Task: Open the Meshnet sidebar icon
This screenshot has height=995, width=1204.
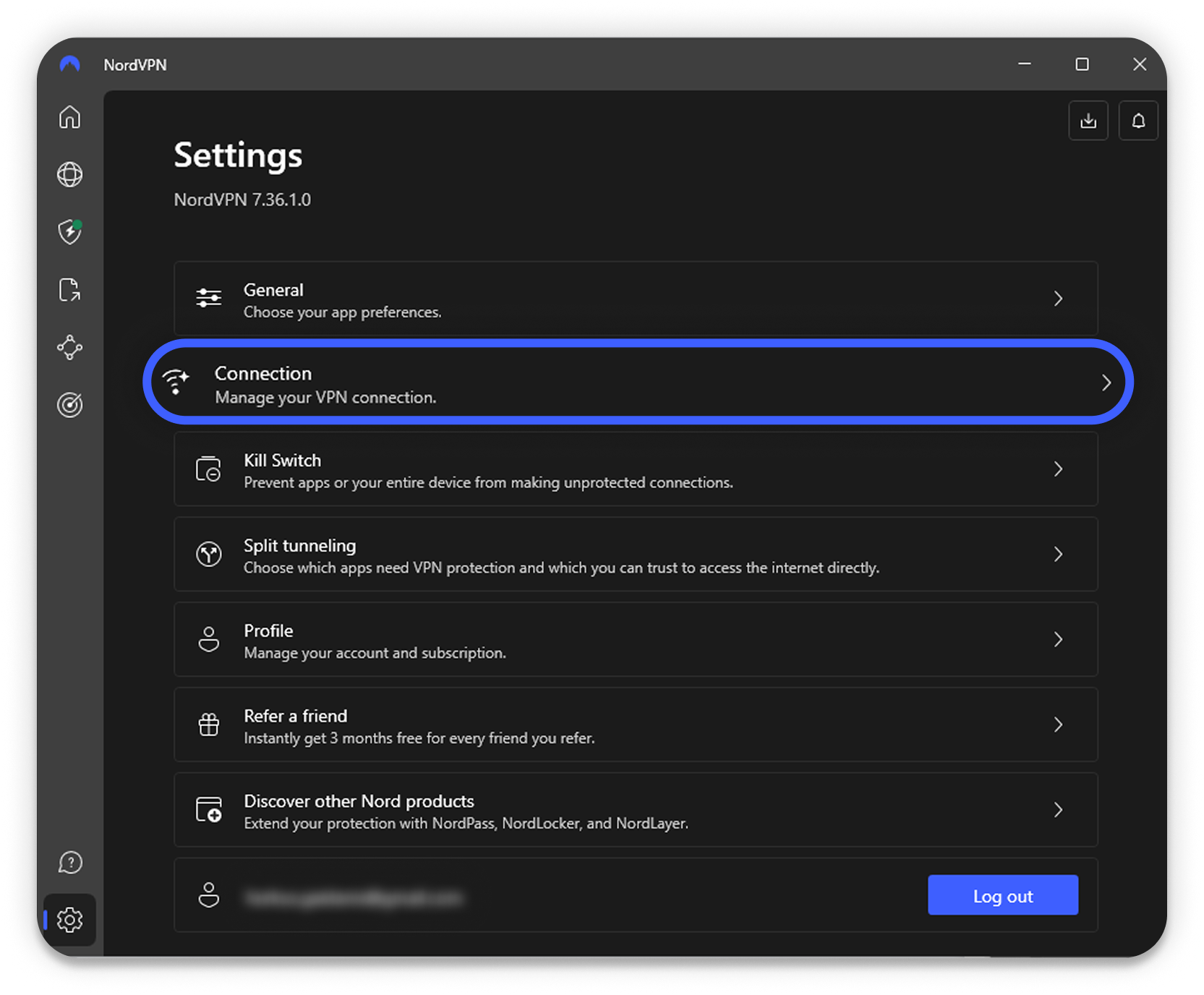Action: [70, 348]
